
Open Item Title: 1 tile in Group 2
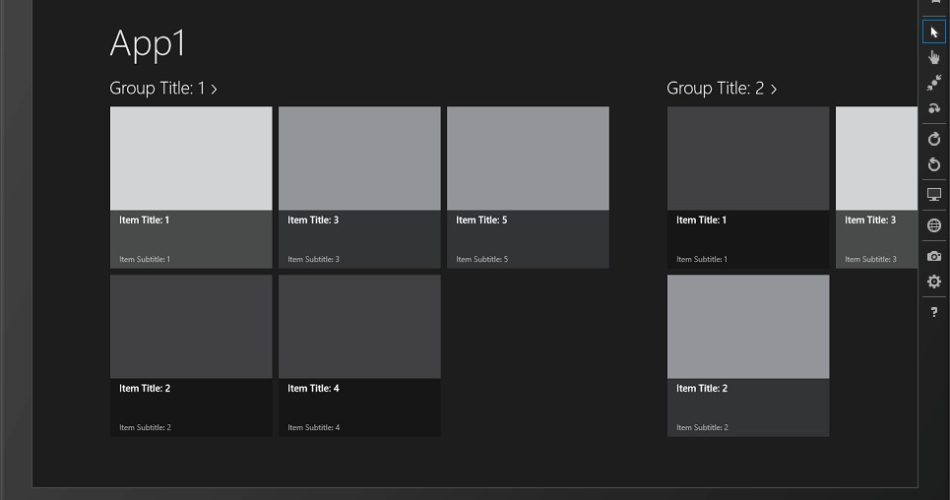[x=747, y=187]
